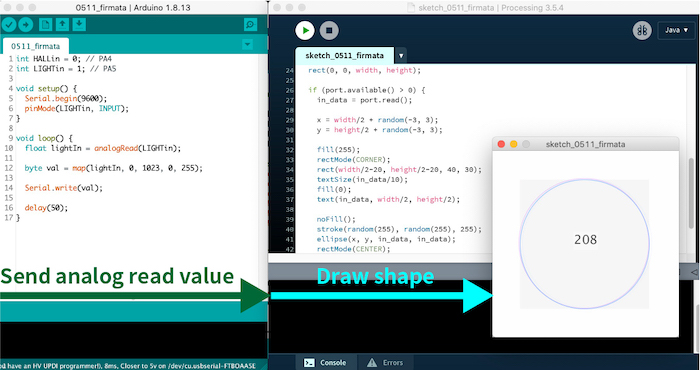Stop the running Processing sketch

pyautogui.click(x=329, y=30)
